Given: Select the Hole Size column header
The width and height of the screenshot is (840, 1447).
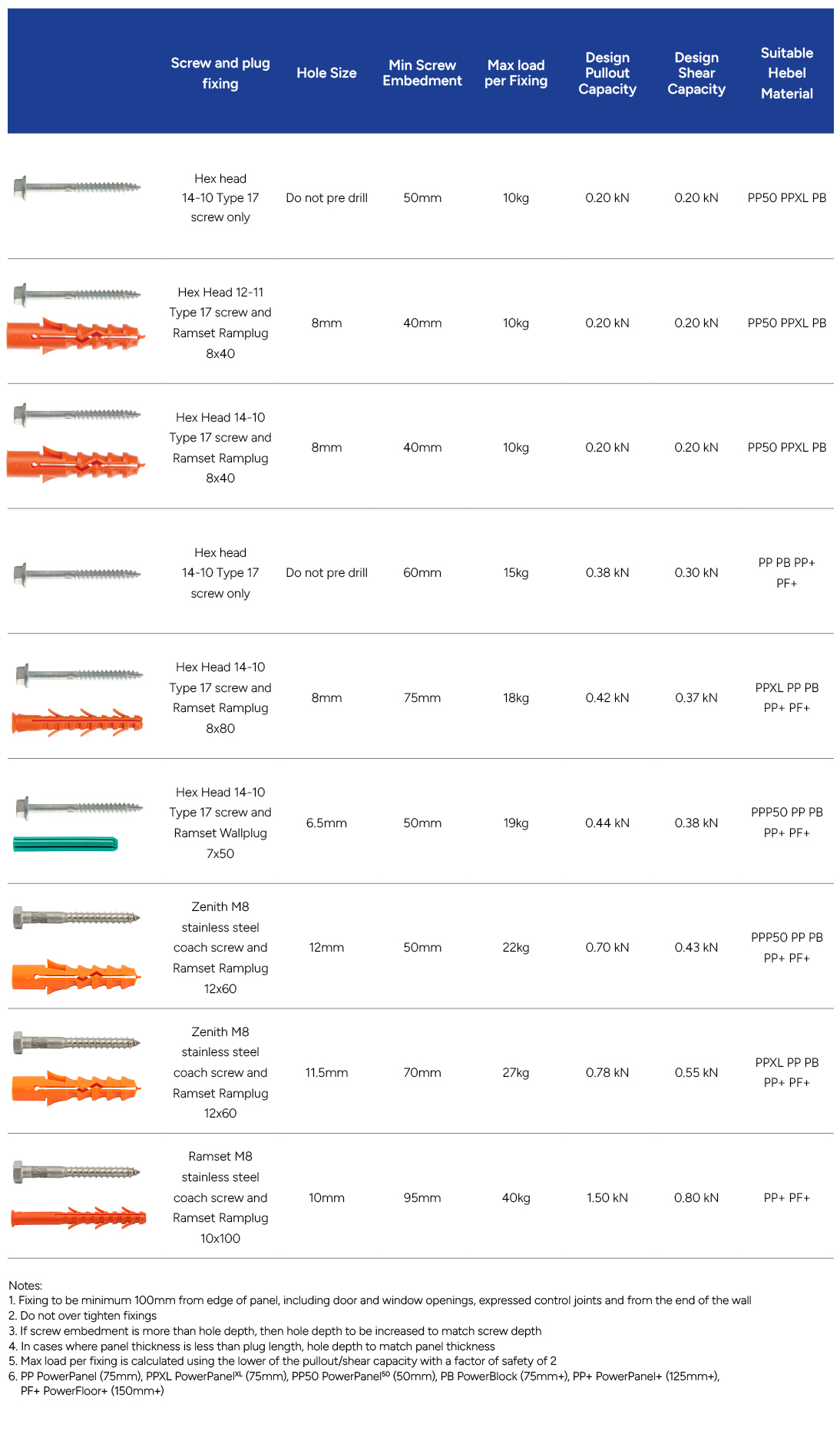Looking at the screenshot, I should [326, 73].
